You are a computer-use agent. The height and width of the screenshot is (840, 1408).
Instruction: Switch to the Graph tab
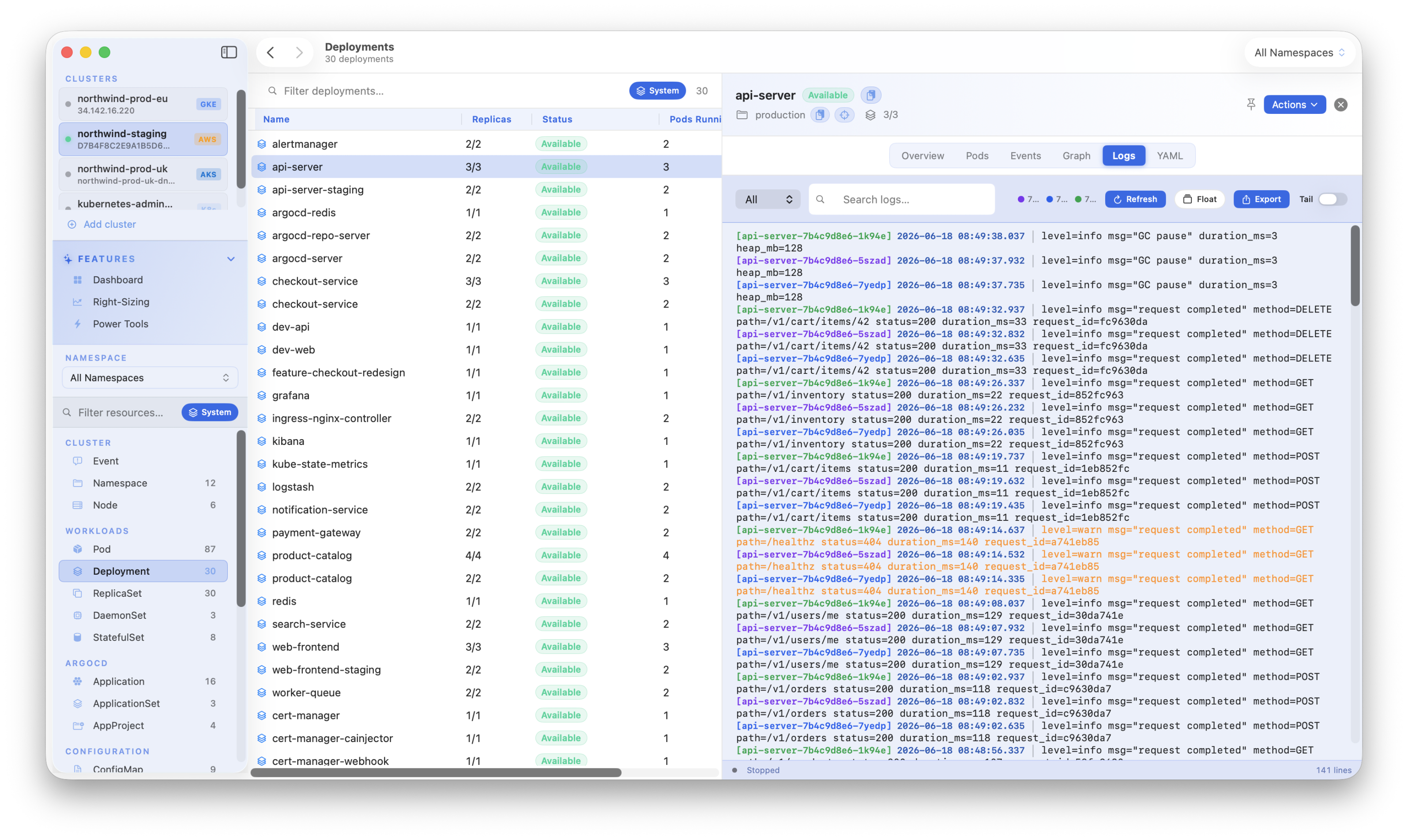pos(1076,156)
